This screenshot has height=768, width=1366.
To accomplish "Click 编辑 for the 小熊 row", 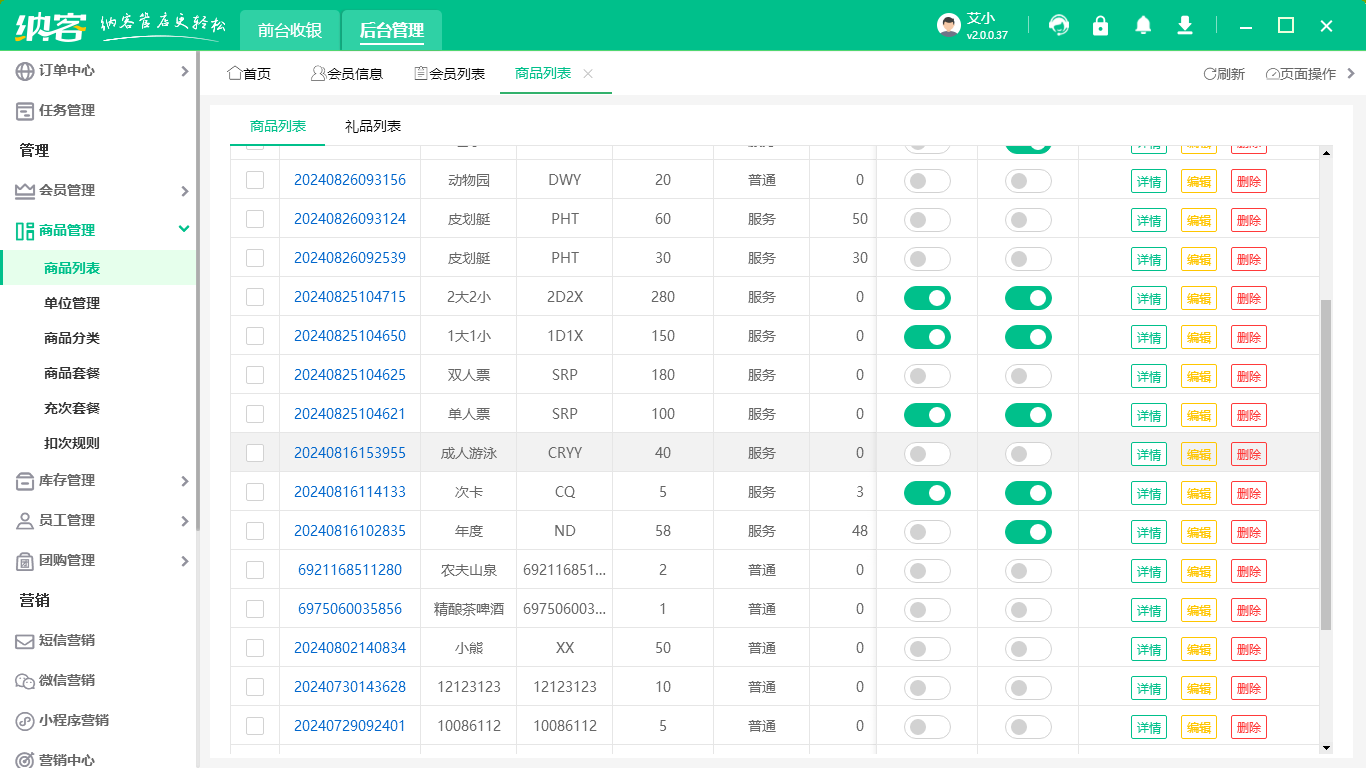I will (1199, 649).
